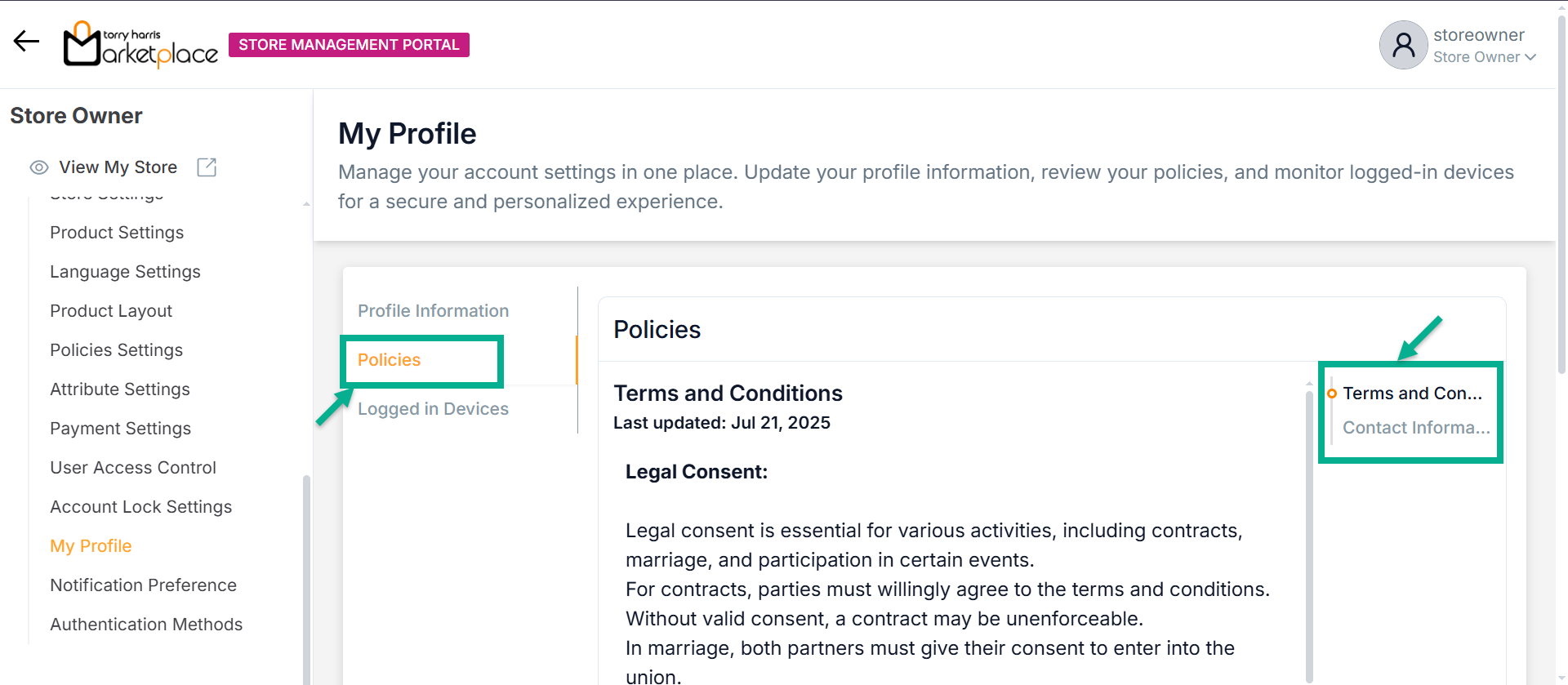1568x685 pixels.
Task: Open Payment Settings
Action: coord(120,429)
